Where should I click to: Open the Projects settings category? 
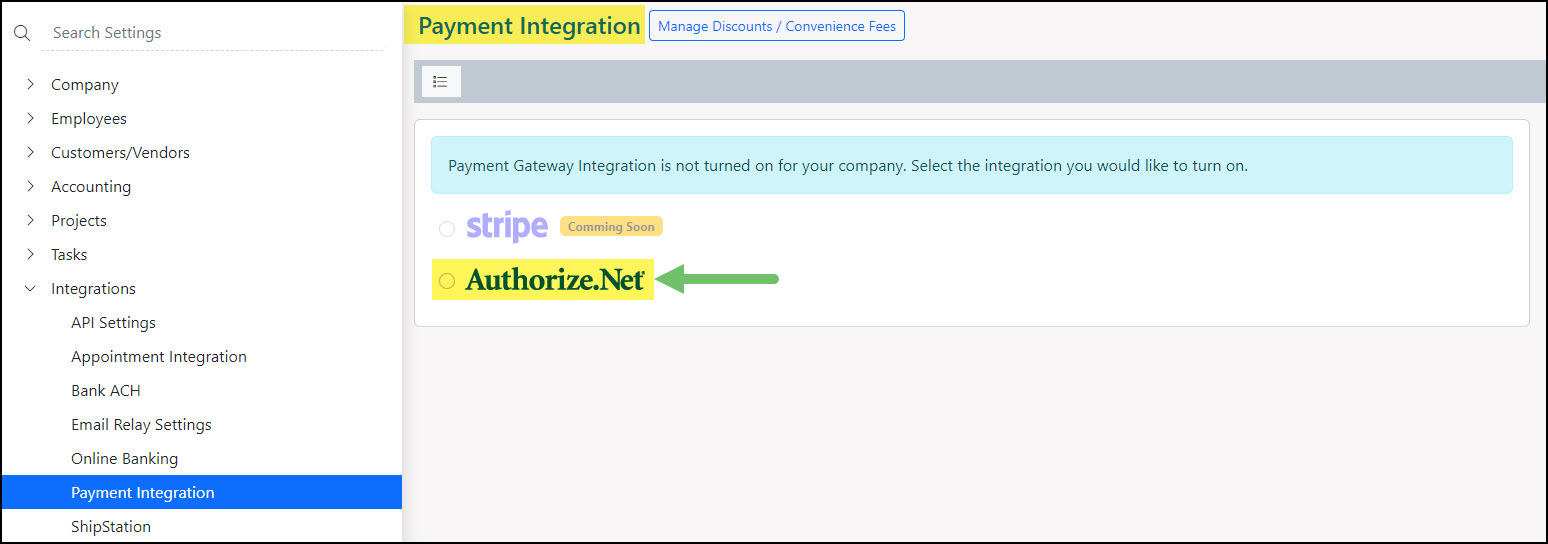[79, 221]
